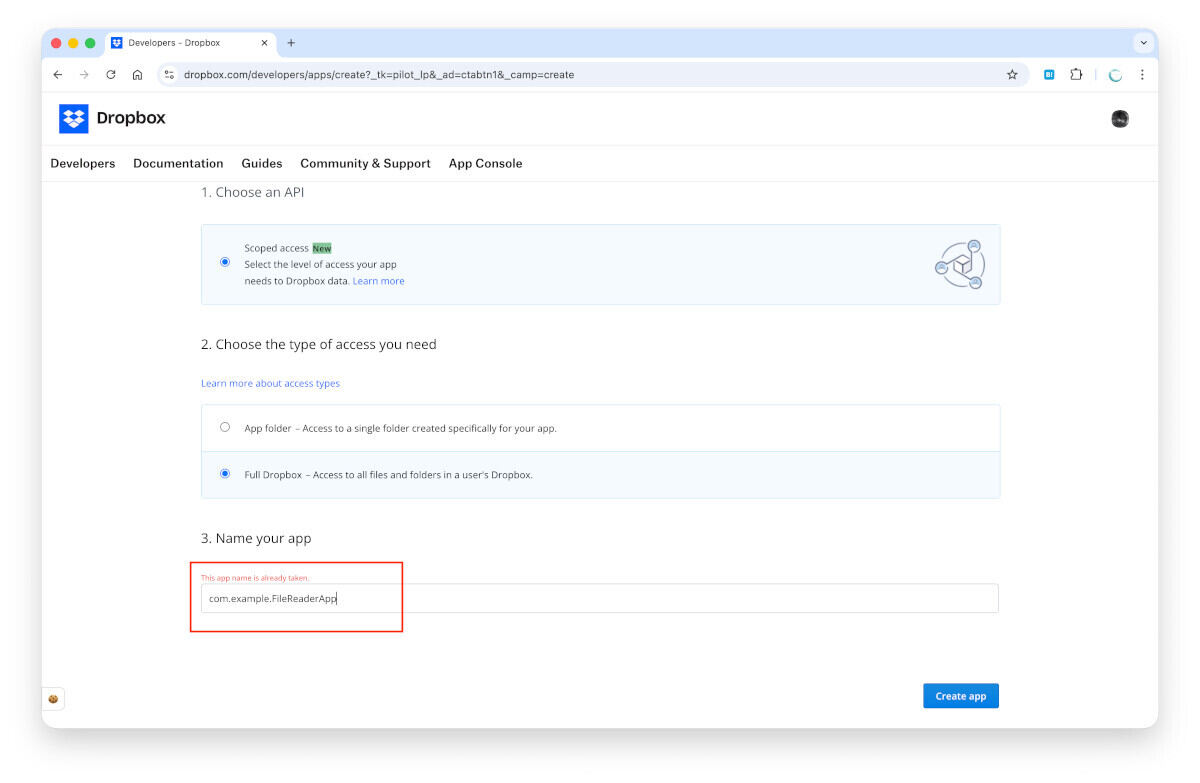Open the App Console nav item
Screen dimensions: 1200x783
[485, 163]
